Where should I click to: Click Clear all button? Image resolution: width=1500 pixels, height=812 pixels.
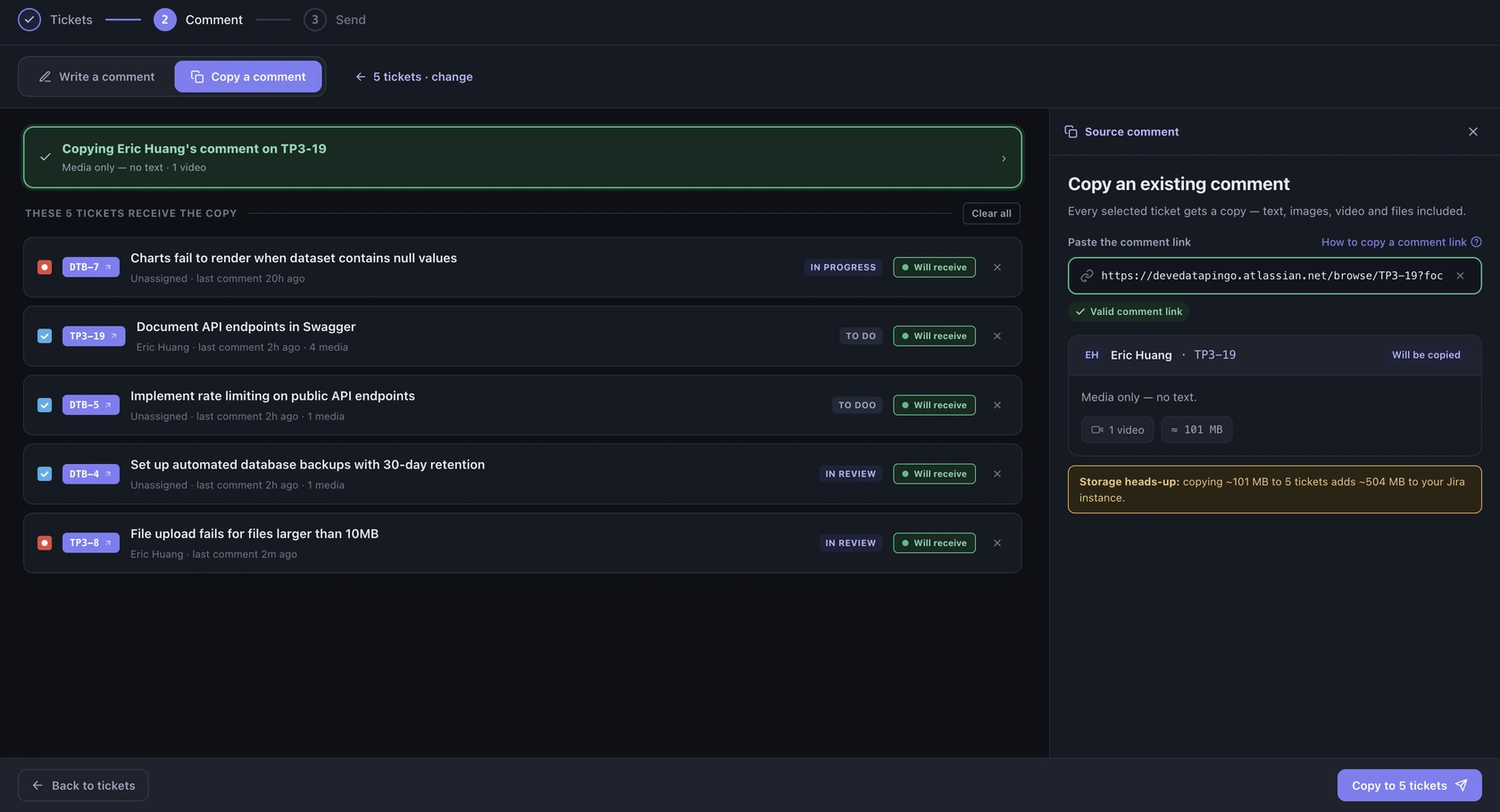point(991,213)
